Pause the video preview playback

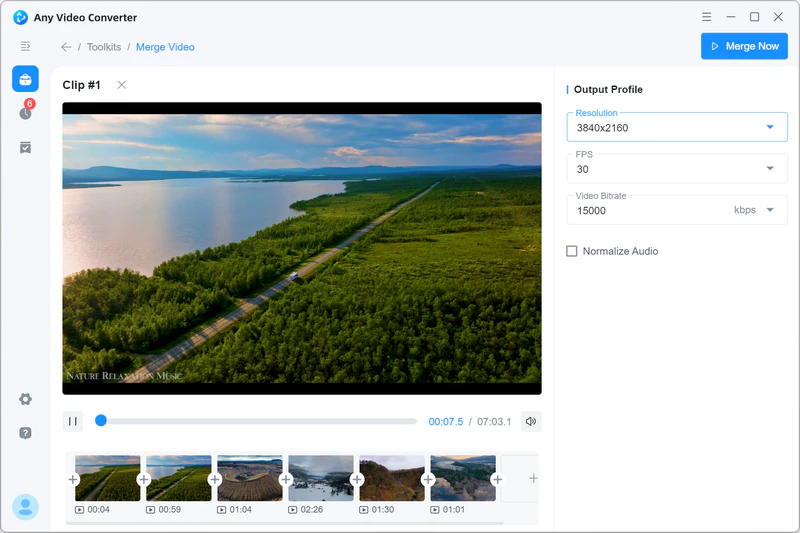pyautogui.click(x=73, y=421)
